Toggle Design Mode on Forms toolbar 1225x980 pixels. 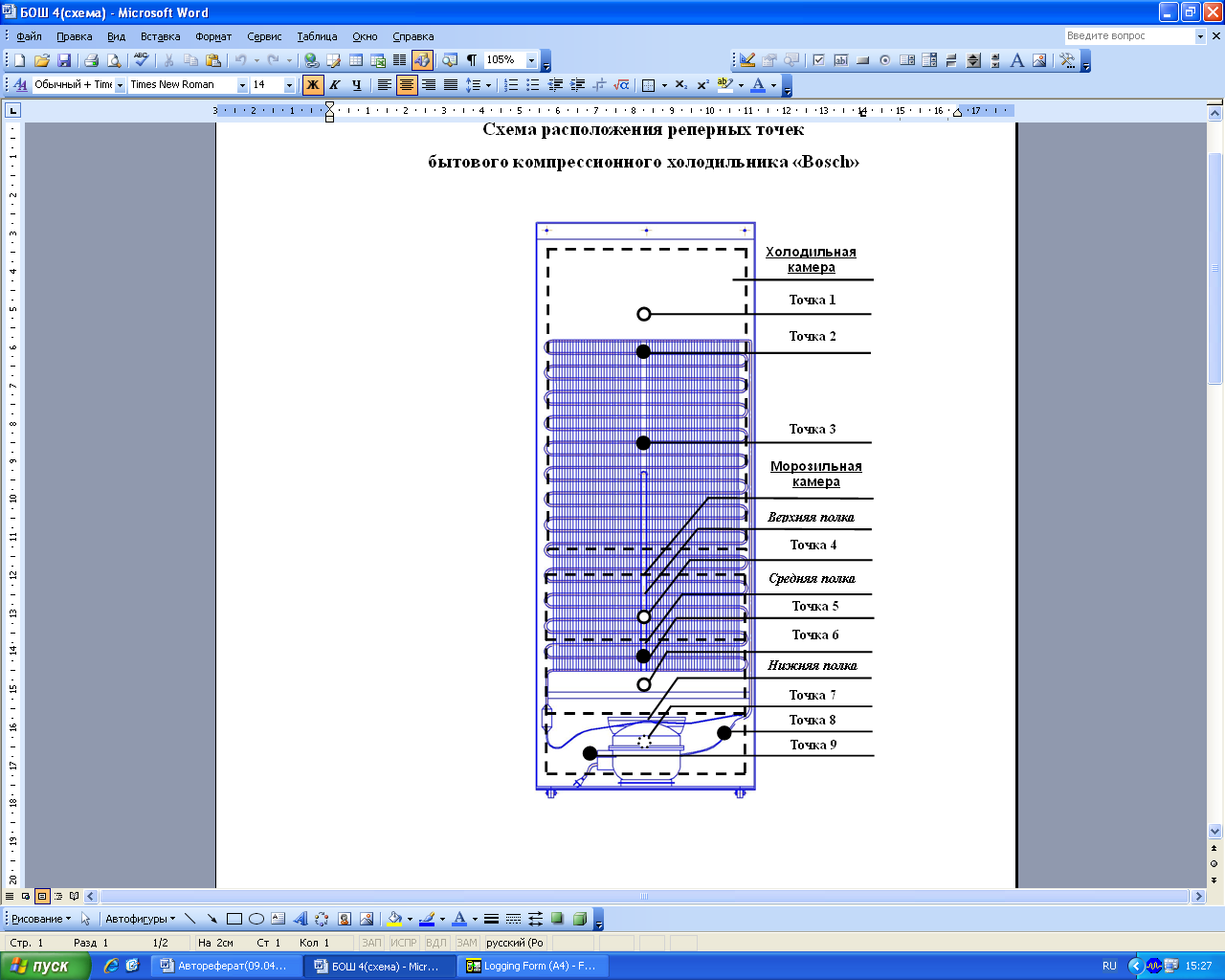746,60
